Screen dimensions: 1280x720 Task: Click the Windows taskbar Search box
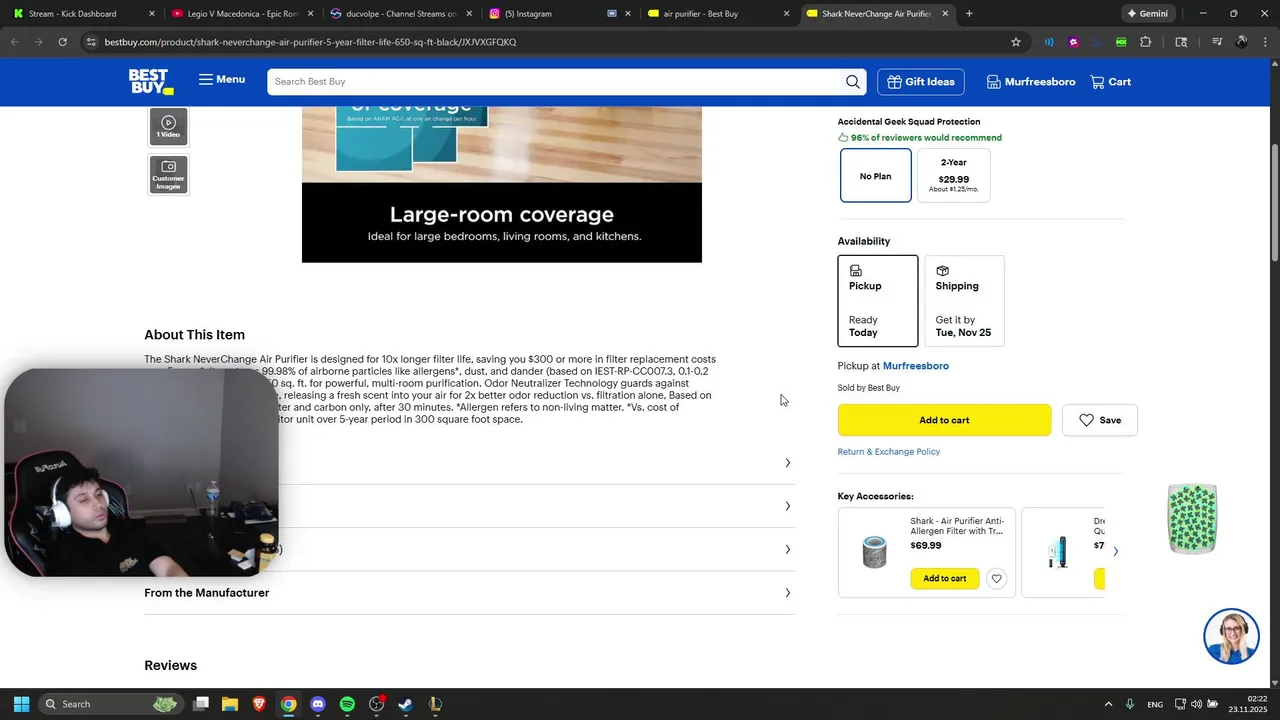(x=112, y=704)
